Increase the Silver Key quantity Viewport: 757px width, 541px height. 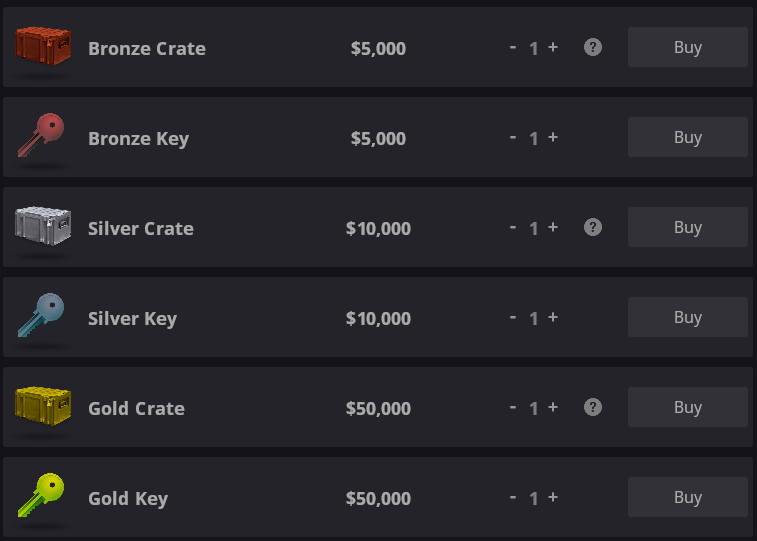coord(553,317)
